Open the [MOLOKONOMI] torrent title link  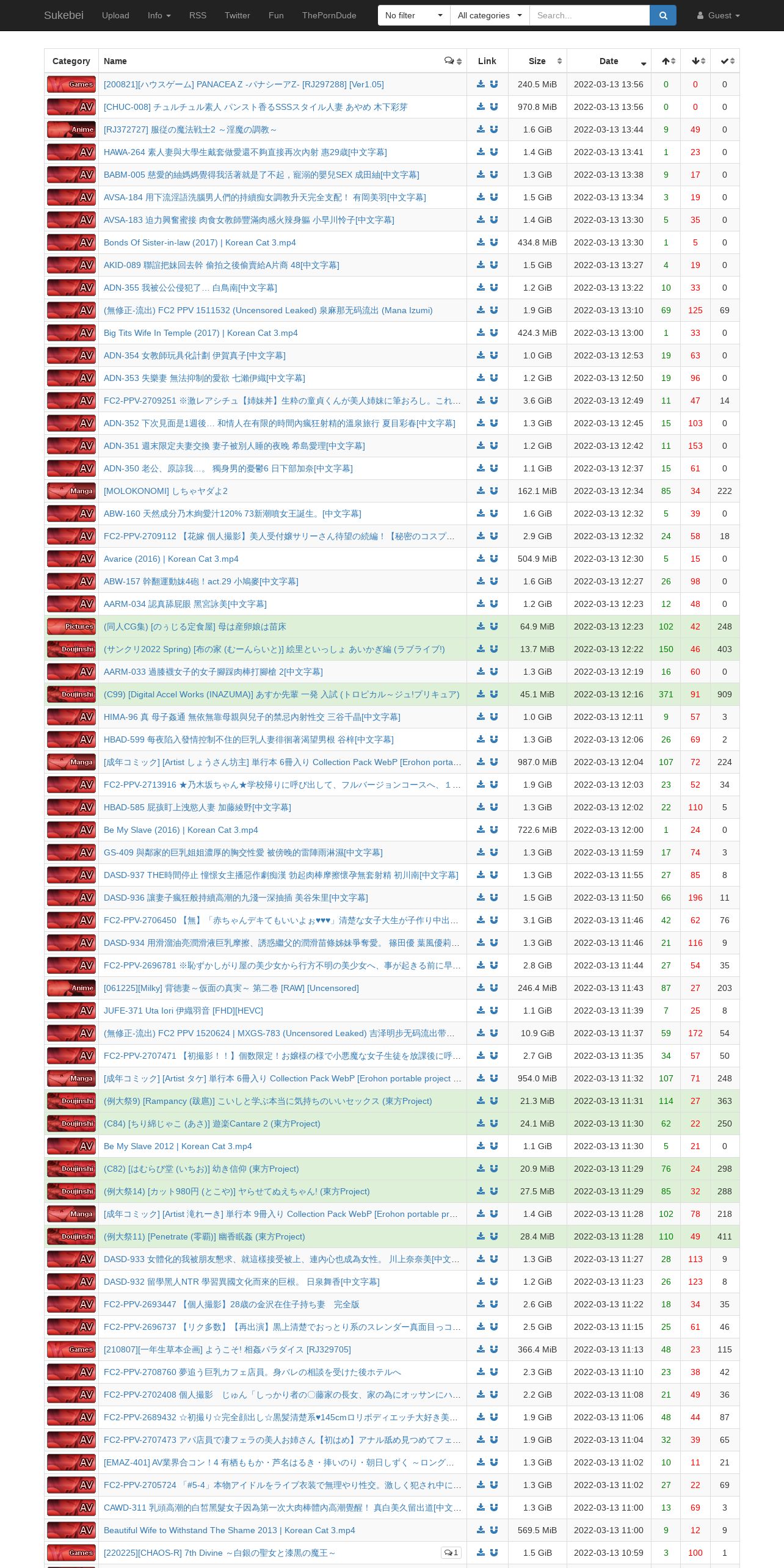coord(165,491)
